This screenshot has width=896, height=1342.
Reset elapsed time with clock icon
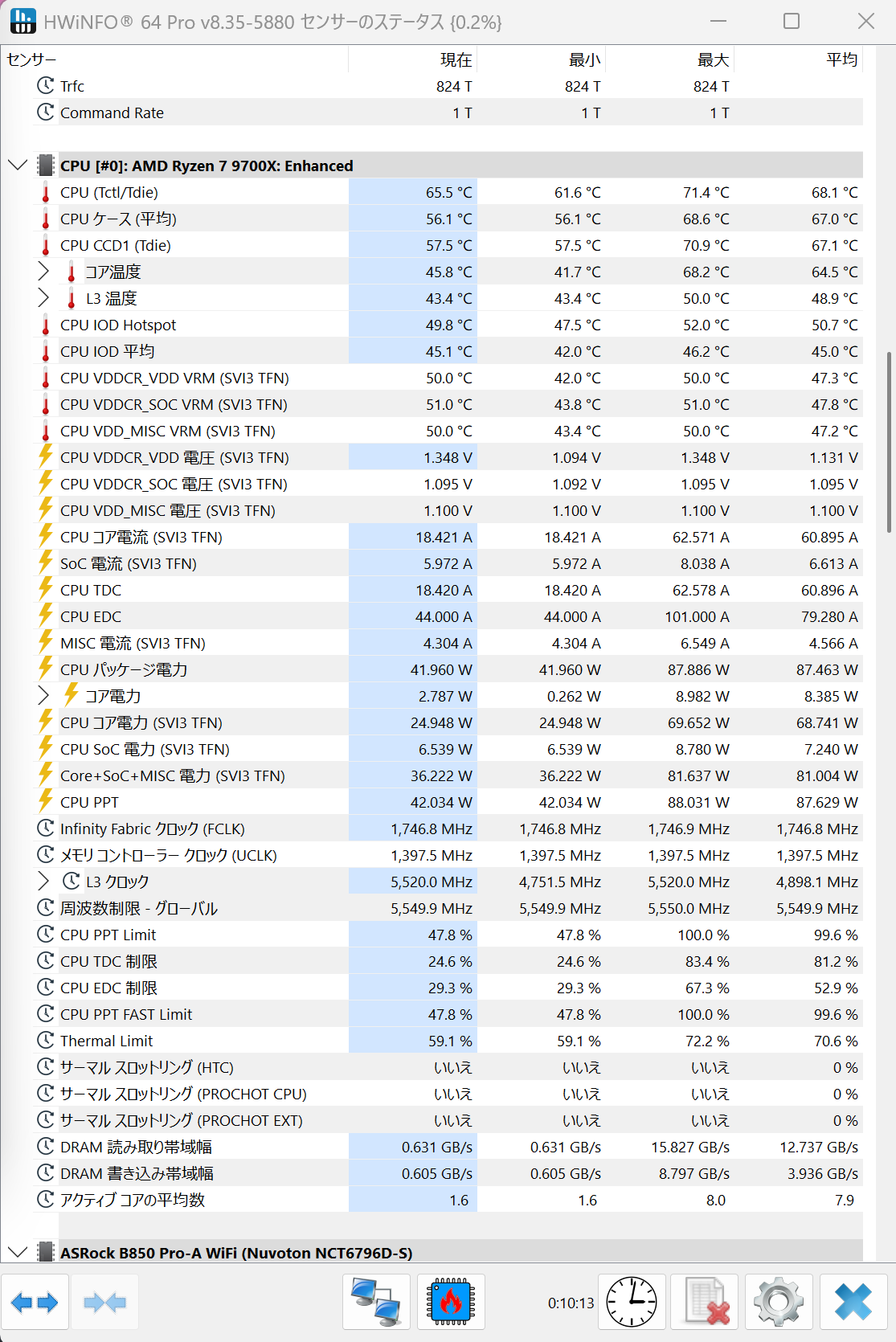click(632, 1303)
